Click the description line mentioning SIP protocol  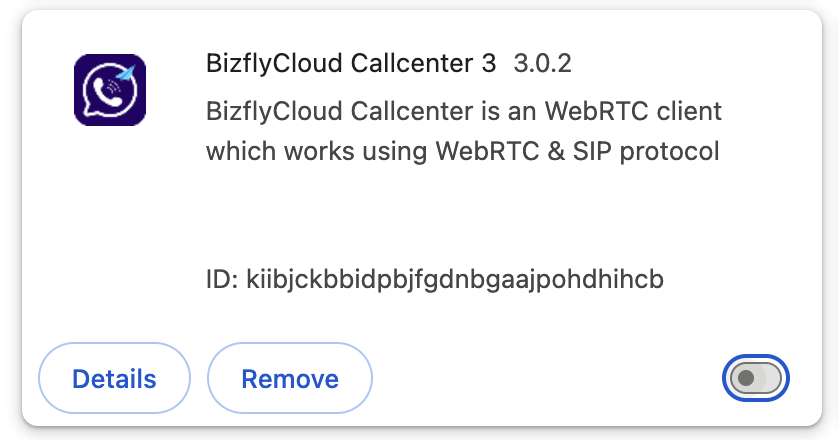[x=462, y=152]
